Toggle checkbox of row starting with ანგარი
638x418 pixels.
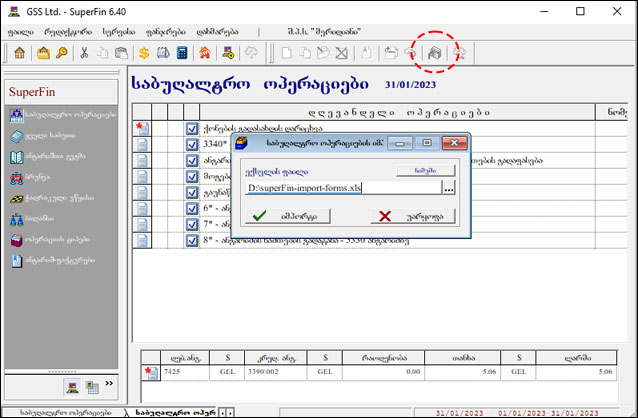coord(192,160)
